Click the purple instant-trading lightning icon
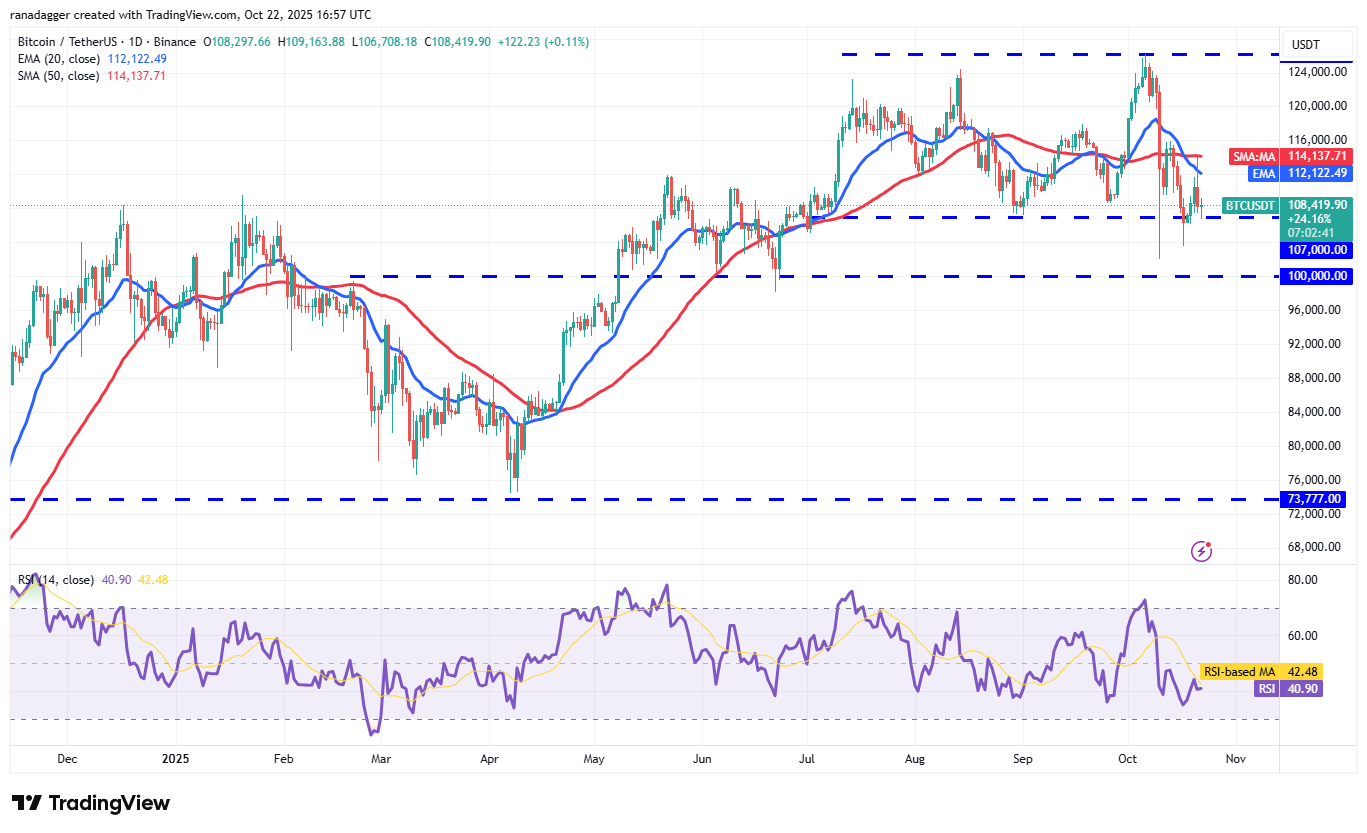 [x=1201, y=551]
